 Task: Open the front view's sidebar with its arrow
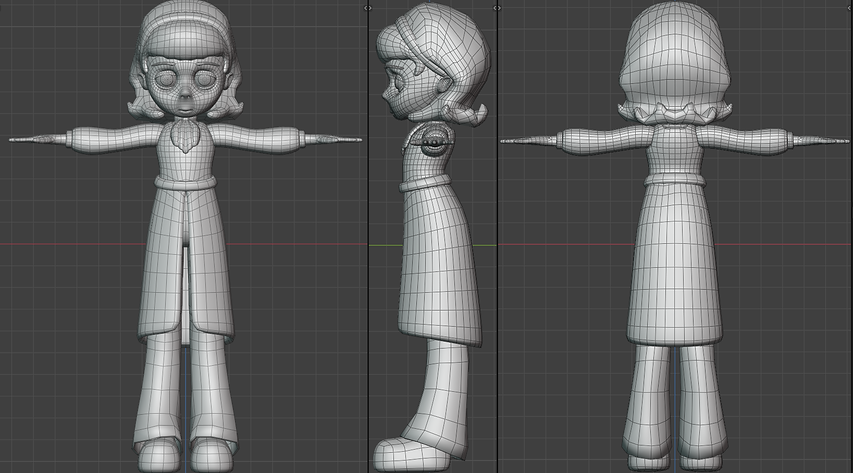(x=365, y=8)
